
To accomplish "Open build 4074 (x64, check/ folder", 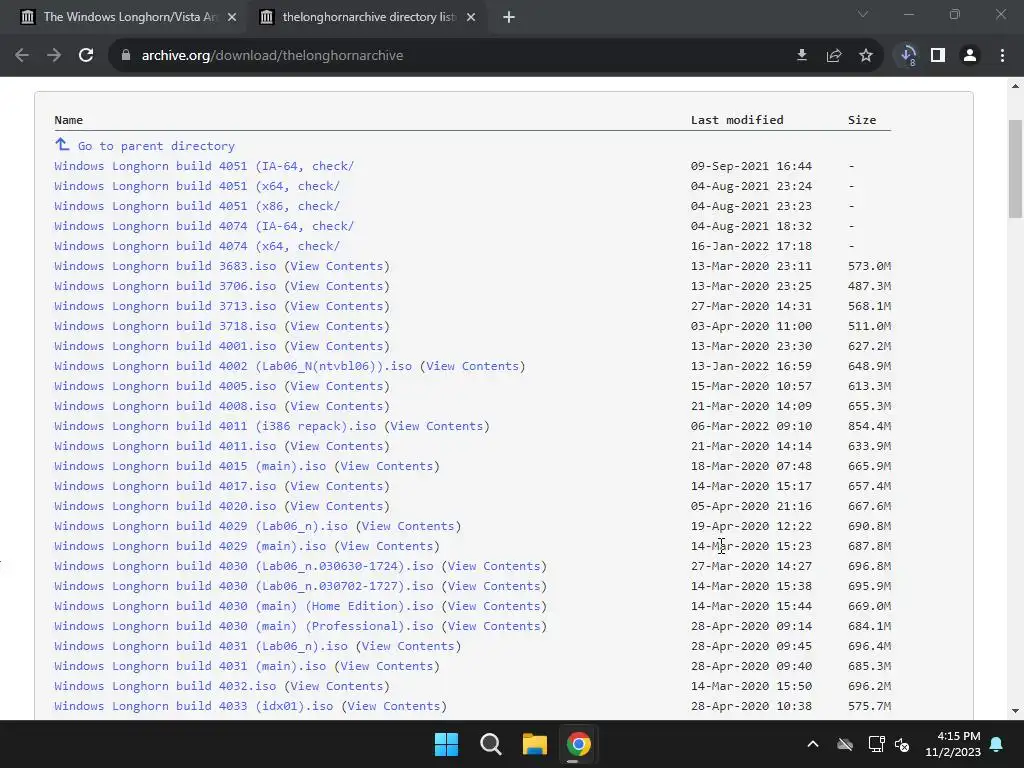I will (197, 246).
